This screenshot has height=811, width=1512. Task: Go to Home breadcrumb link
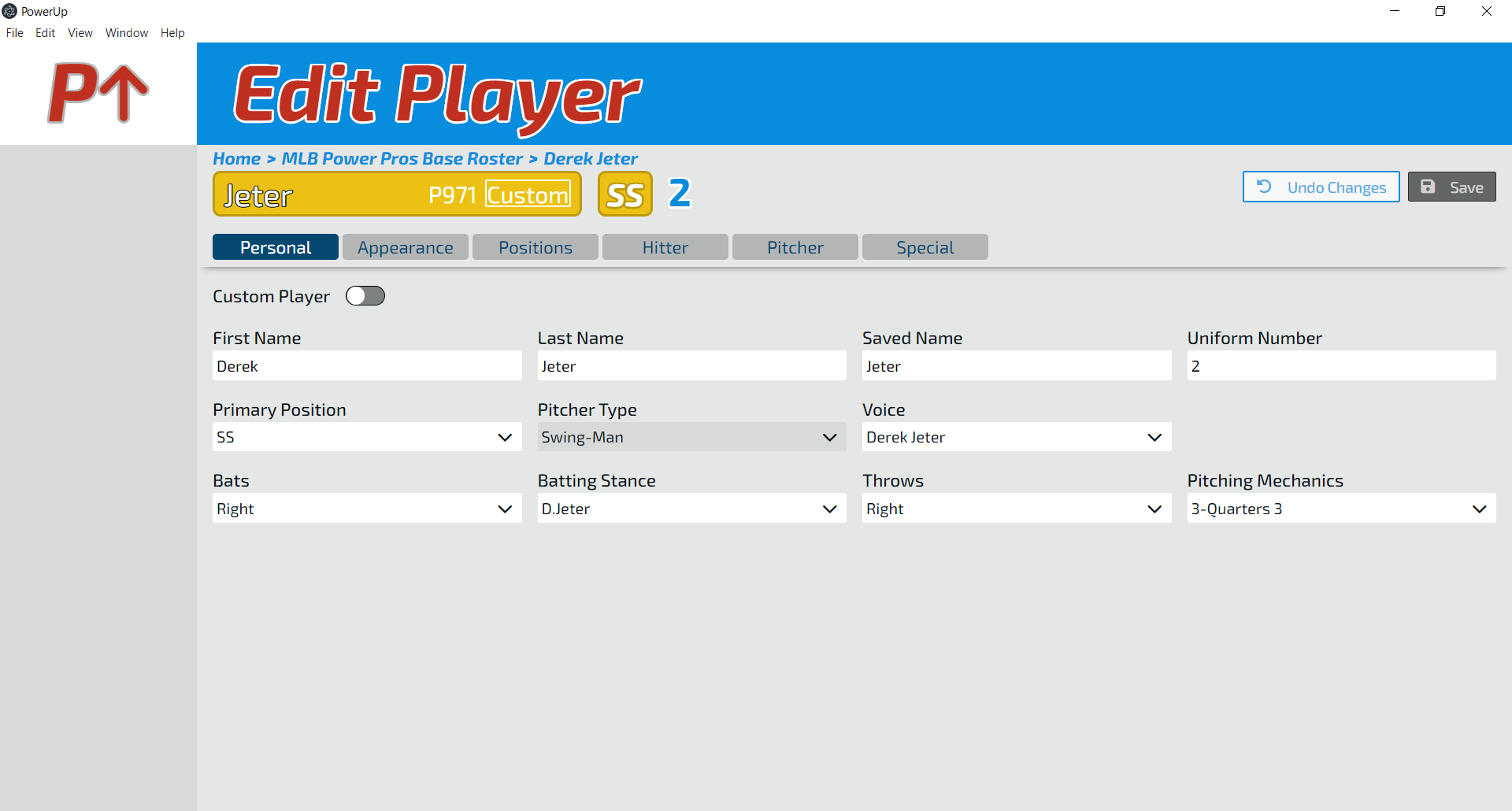(x=236, y=159)
